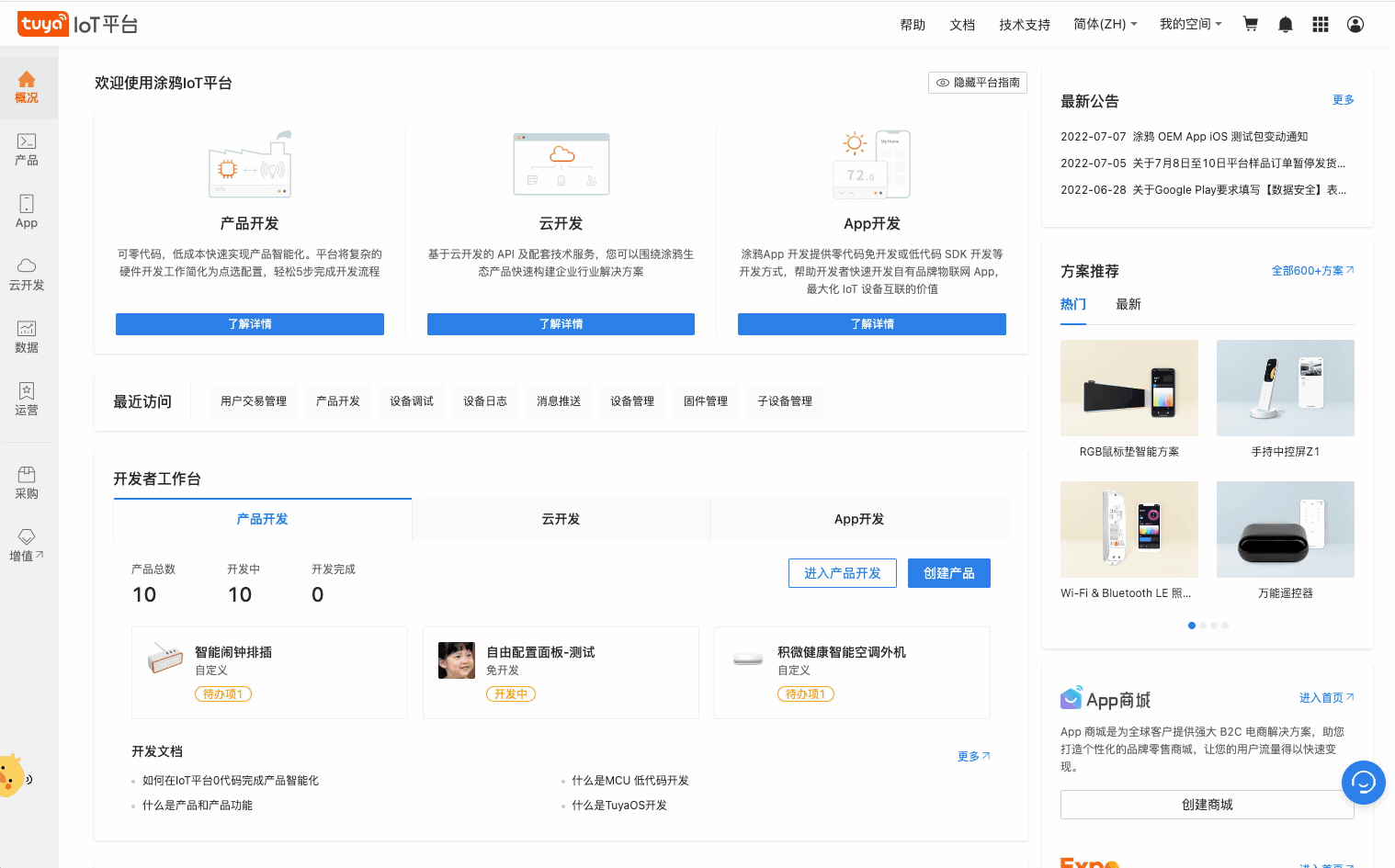Open the 帮助 top menu item
This screenshot has height=868, width=1395.
point(913,25)
